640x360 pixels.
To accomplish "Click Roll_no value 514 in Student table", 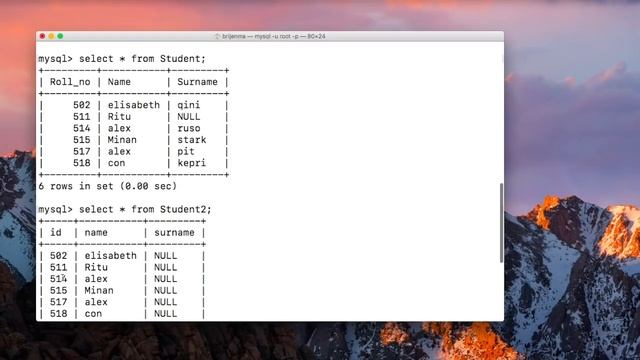I will tap(82, 128).
